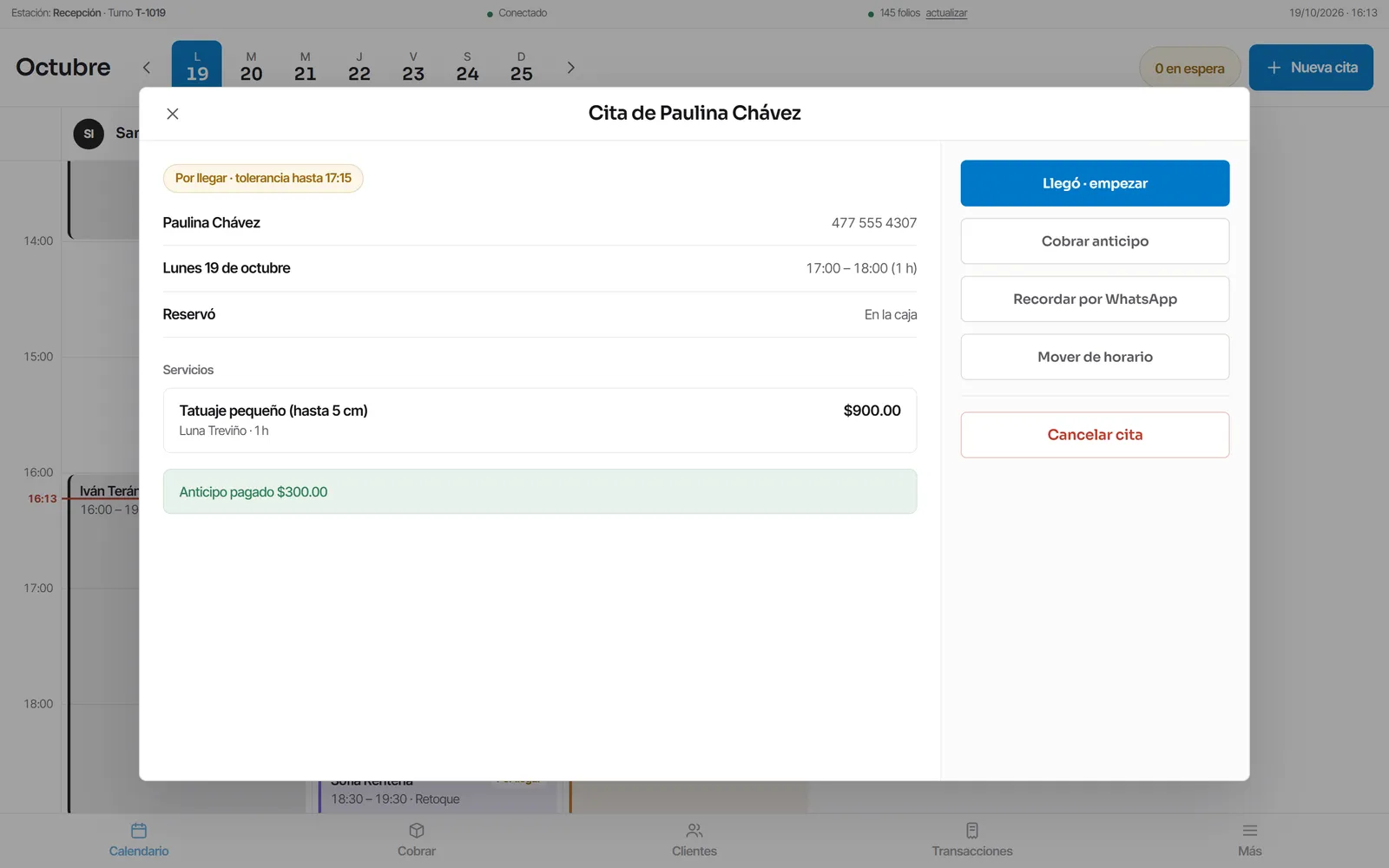The height and width of the screenshot is (868, 1389).
Task: Click the Lunes 19 de octubre date row
Action: [x=540, y=268]
